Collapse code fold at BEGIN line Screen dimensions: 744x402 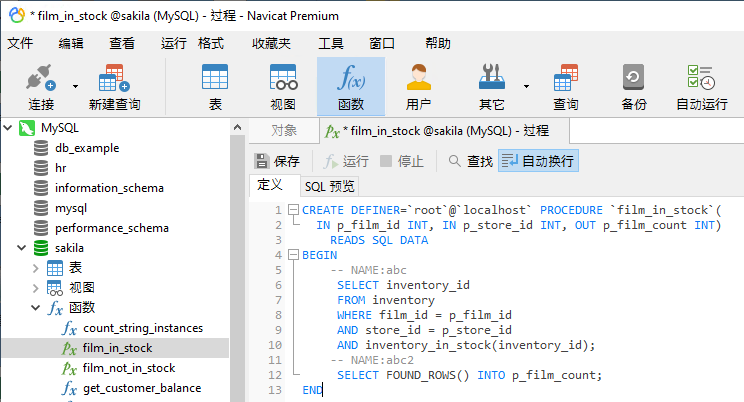click(294, 254)
